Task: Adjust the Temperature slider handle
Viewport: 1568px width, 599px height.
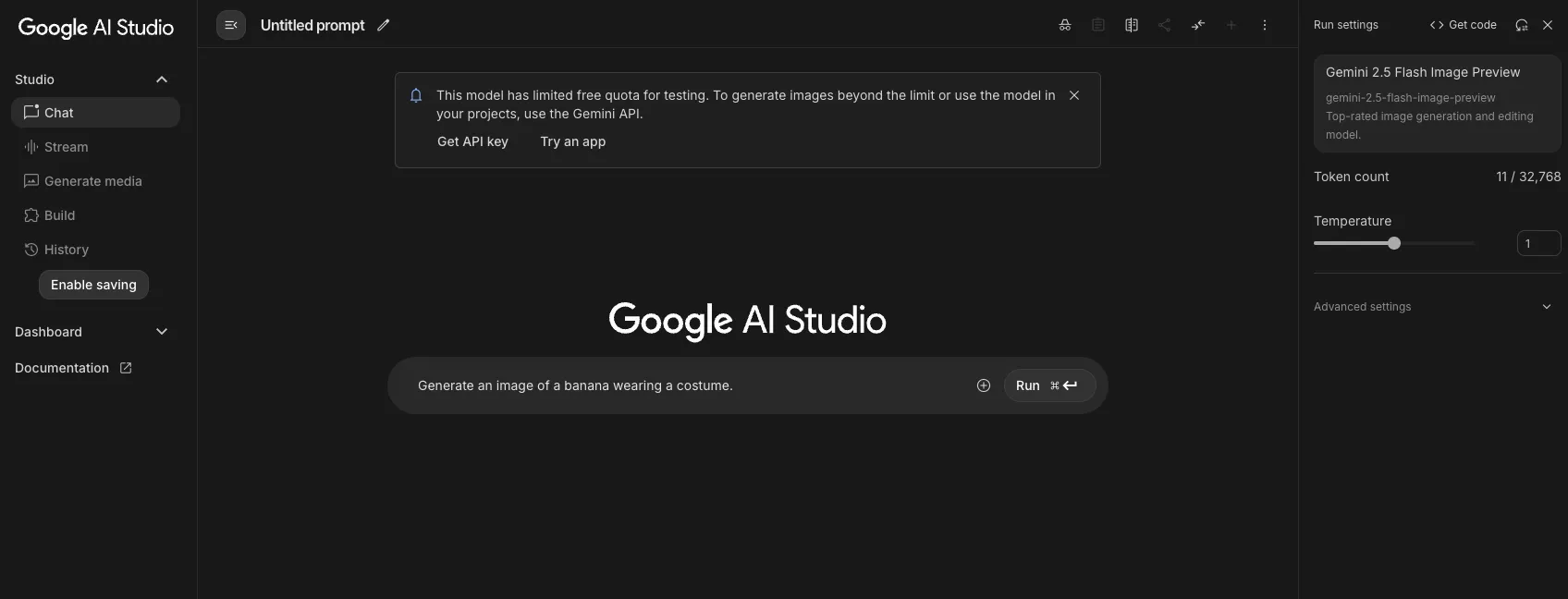Action: pyautogui.click(x=1394, y=243)
